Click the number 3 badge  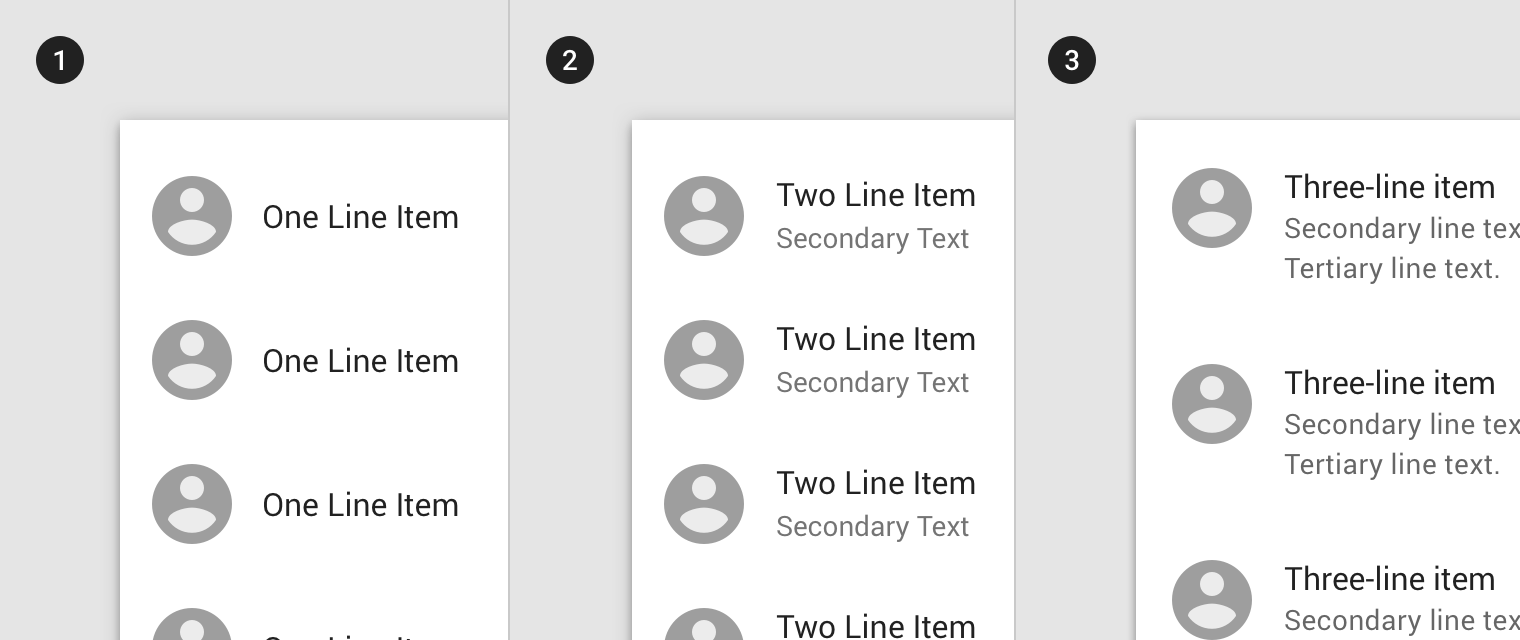point(1072,61)
